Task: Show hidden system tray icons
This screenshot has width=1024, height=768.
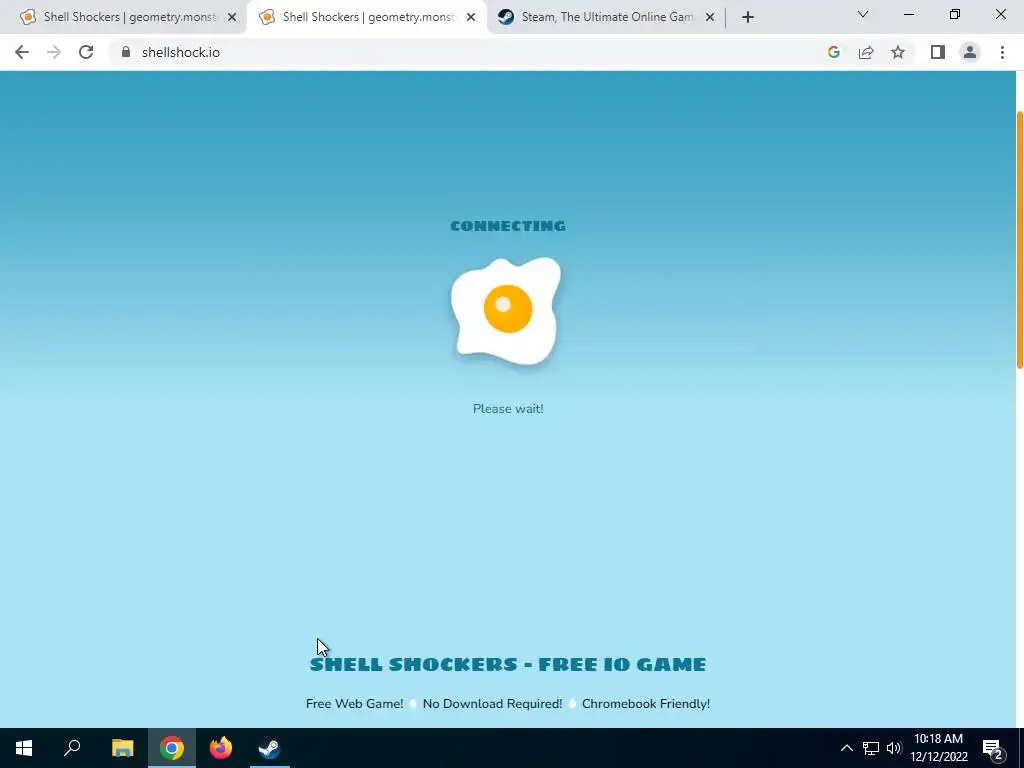Action: (x=846, y=748)
